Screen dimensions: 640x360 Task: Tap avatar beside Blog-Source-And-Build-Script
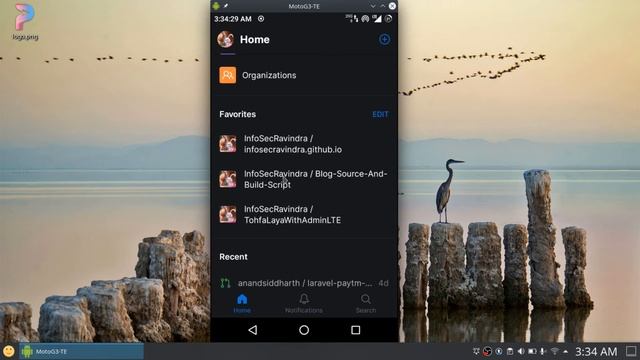click(227, 179)
